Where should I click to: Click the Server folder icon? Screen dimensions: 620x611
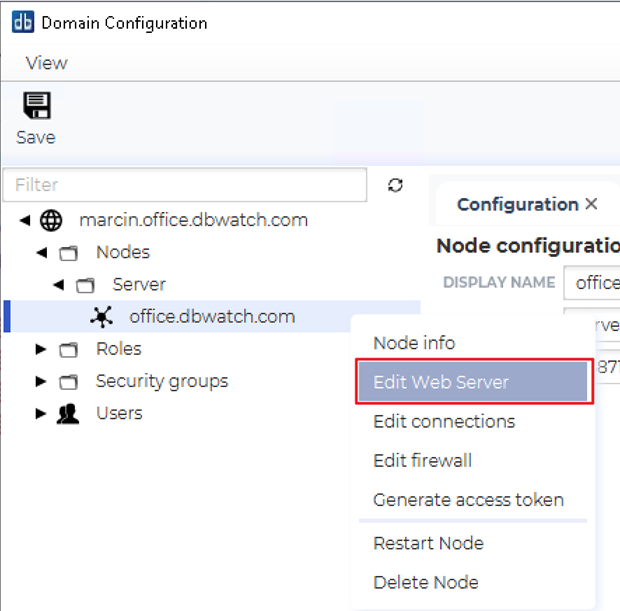pos(85,285)
